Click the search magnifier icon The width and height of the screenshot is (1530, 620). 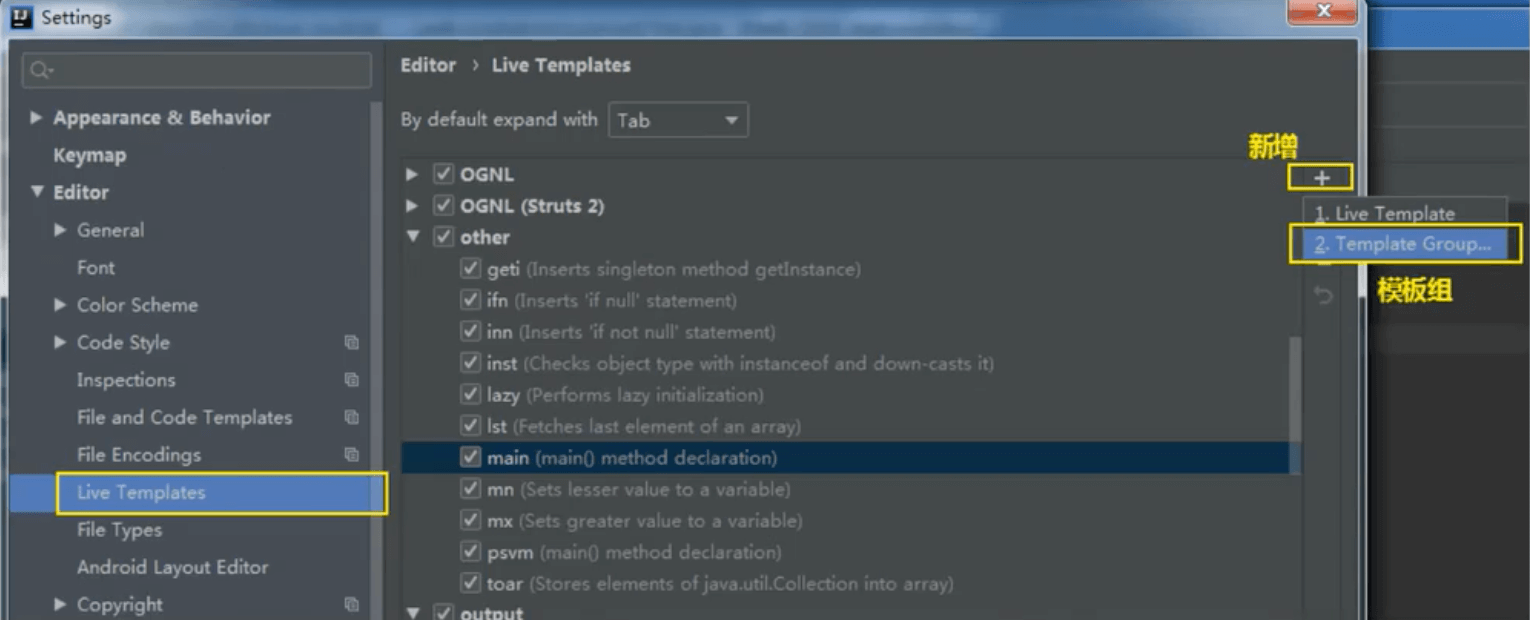click(x=41, y=70)
